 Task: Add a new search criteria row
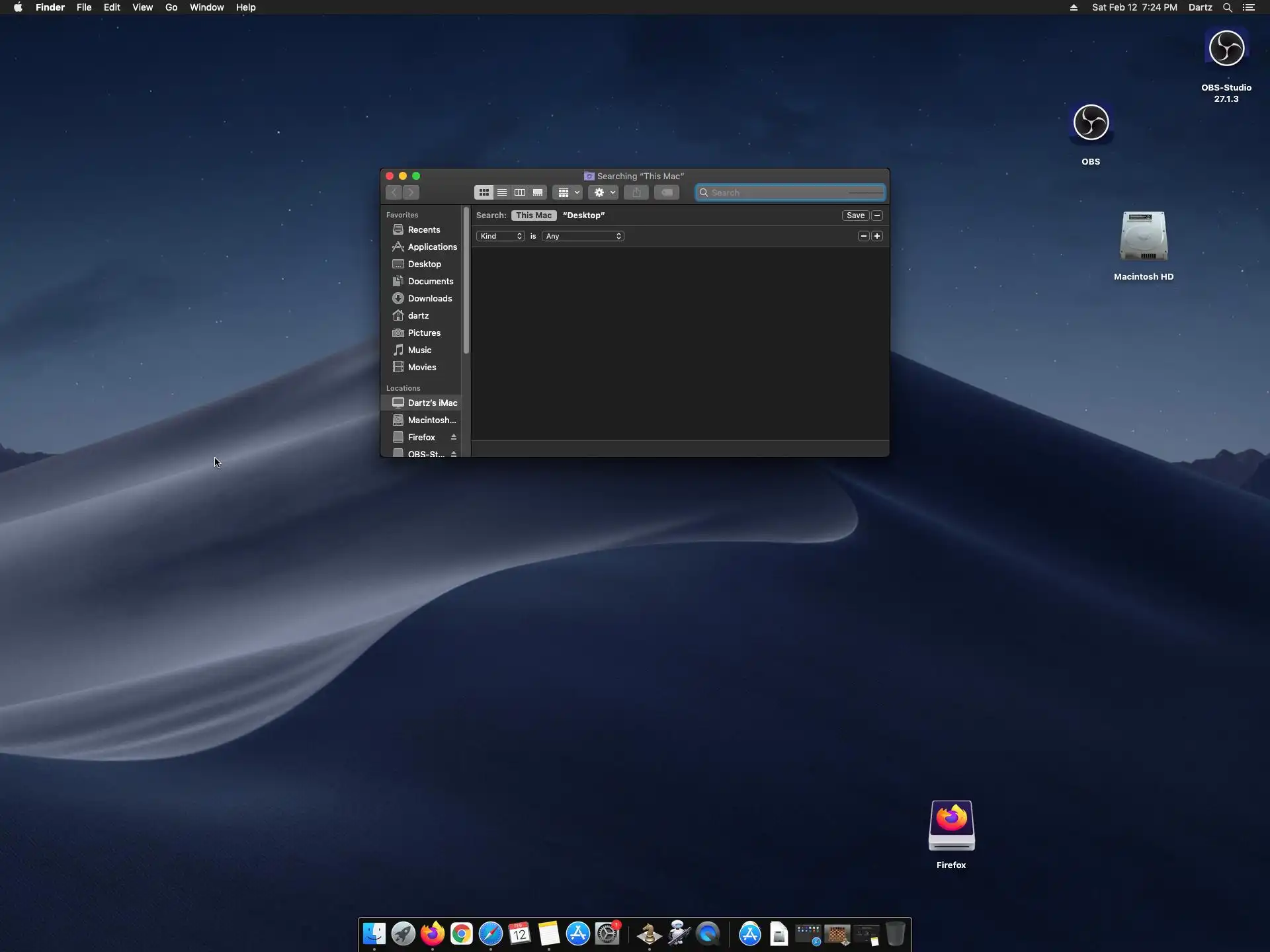877,236
